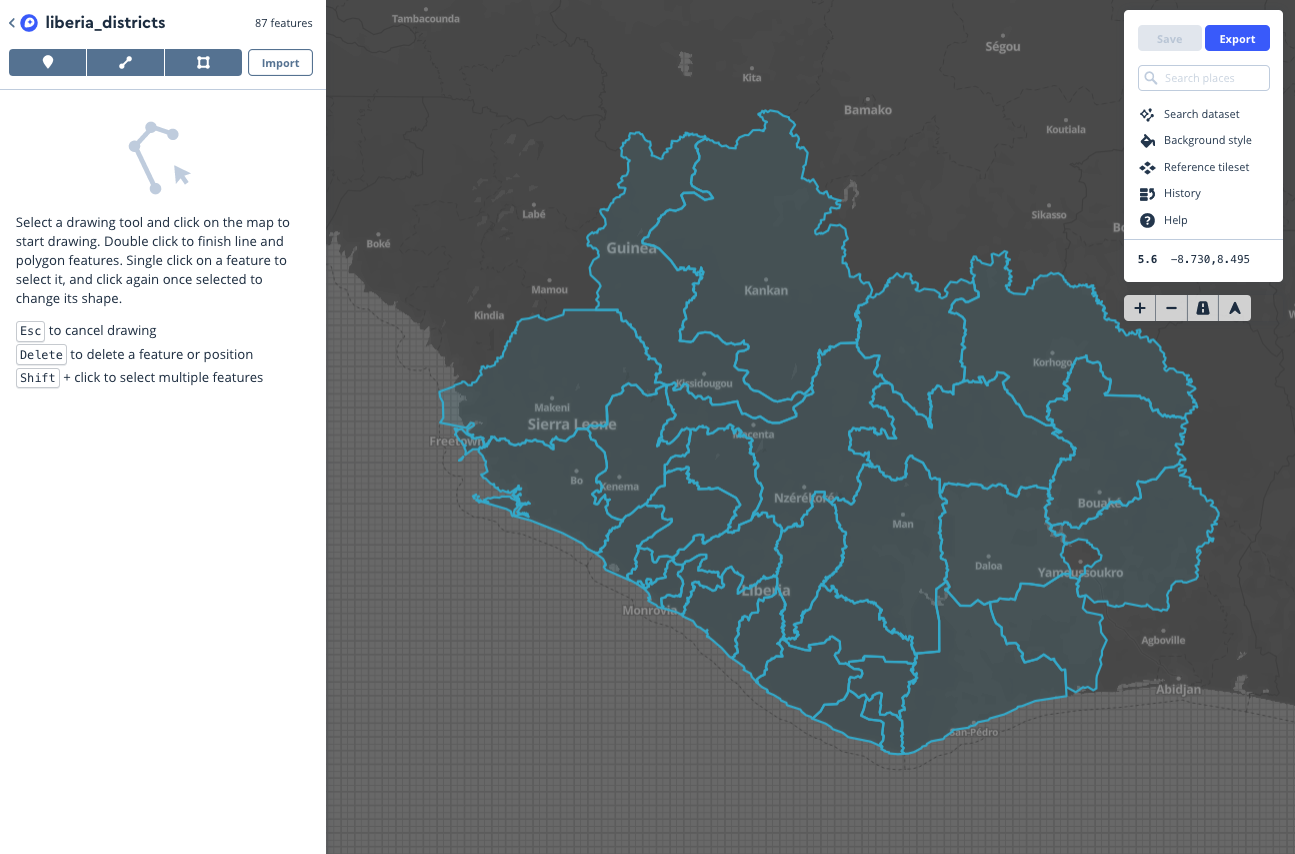Open the Background style options
The height and width of the screenshot is (854, 1295).
coord(1207,141)
